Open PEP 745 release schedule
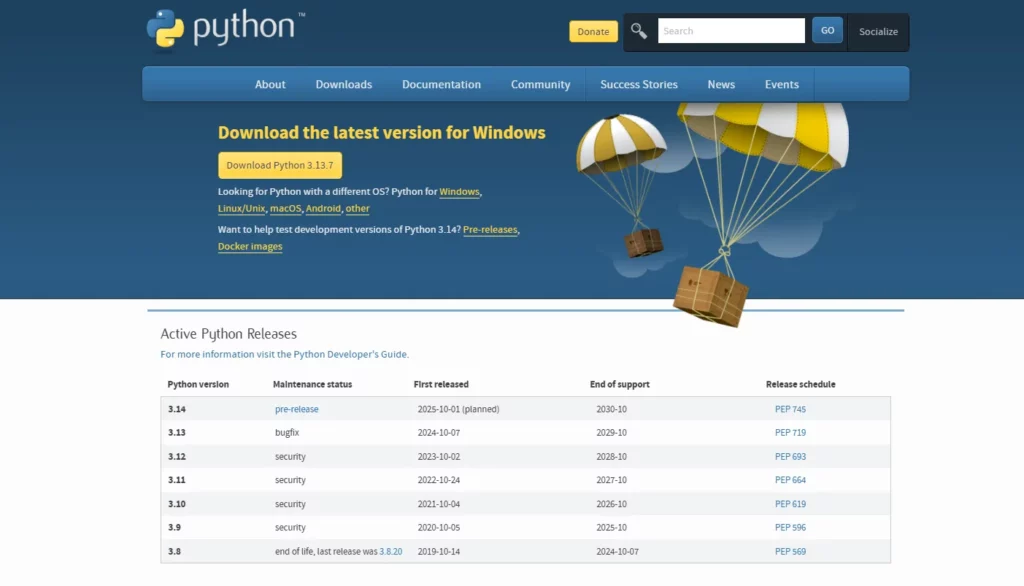Screen dimensions: 1024x586 pyautogui.click(x=790, y=409)
